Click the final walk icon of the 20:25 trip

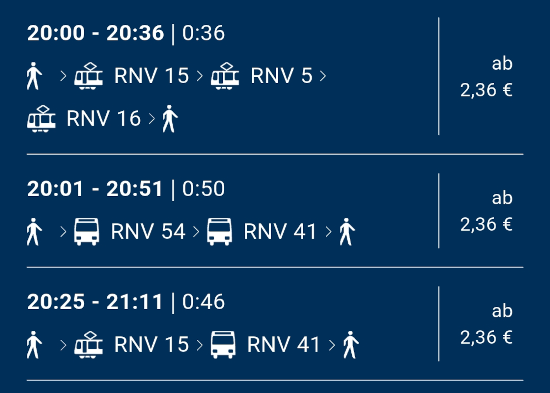point(351,345)
